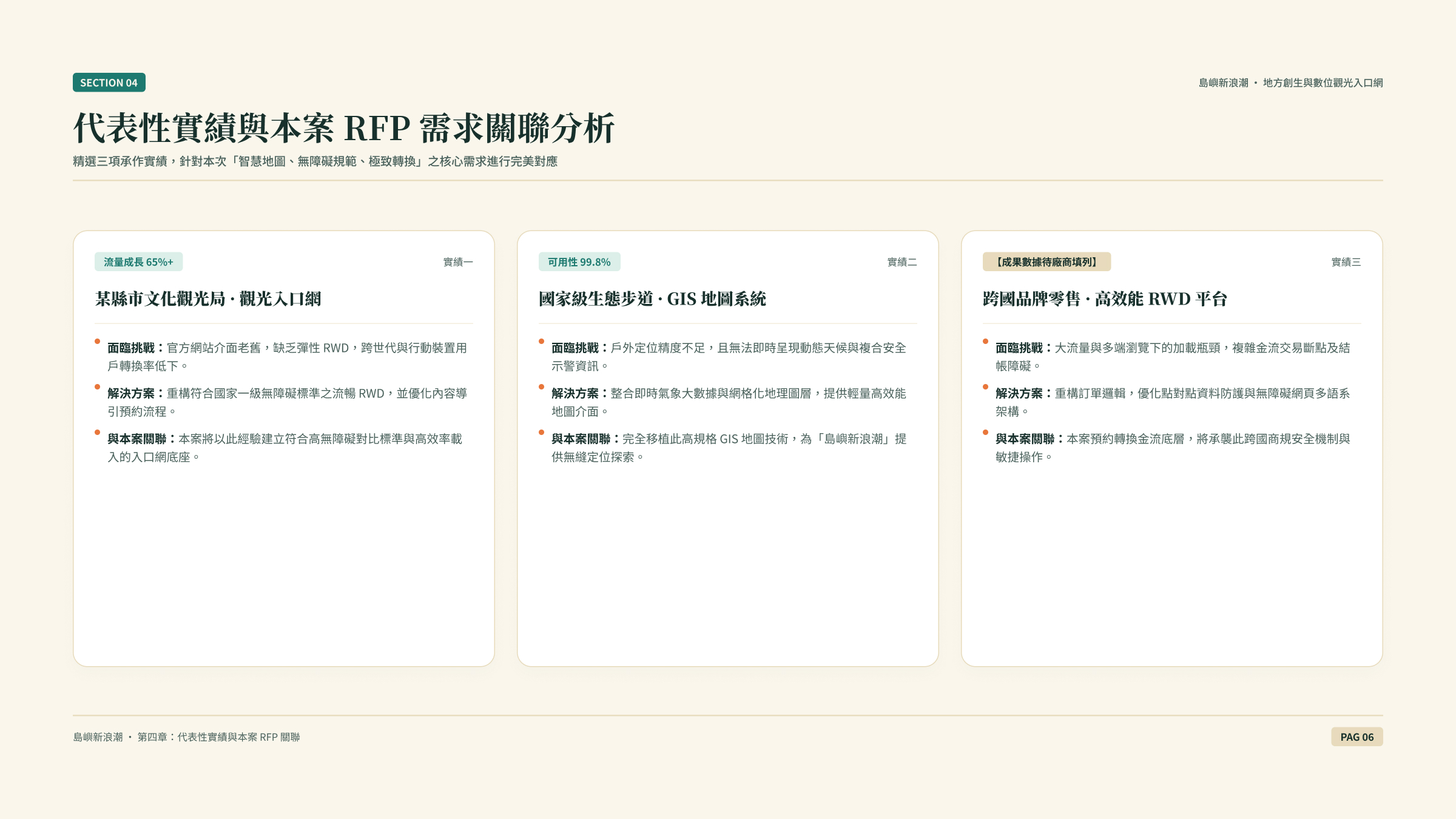Click the 與本案關聯 bullet about 入口網底座
The width and height of the screenshot is (1456, 819).
click(285, 448)
